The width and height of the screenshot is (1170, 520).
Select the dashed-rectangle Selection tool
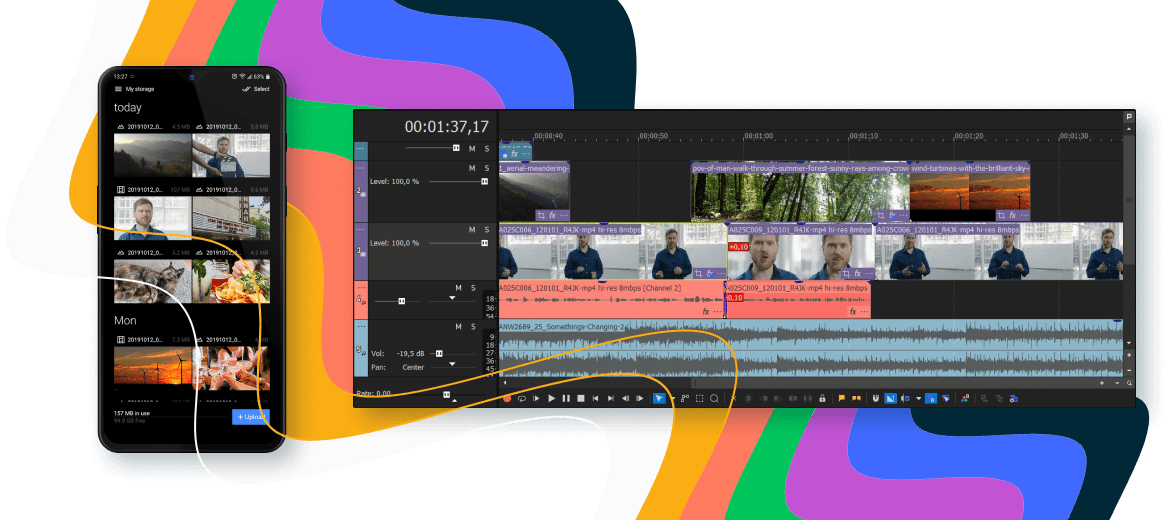(699, 398)
